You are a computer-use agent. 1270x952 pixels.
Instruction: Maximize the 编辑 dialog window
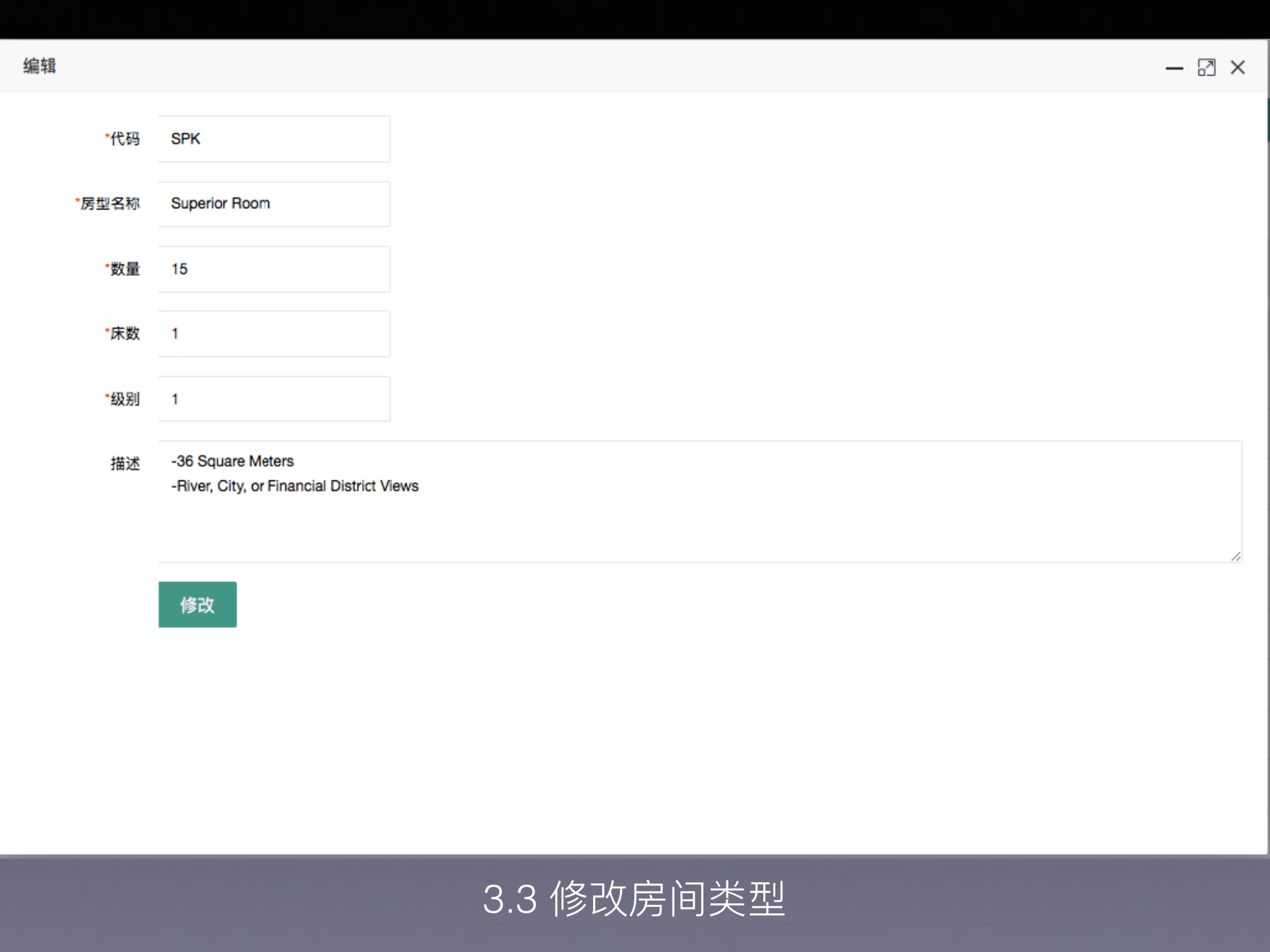click(x=1206, y=67)
